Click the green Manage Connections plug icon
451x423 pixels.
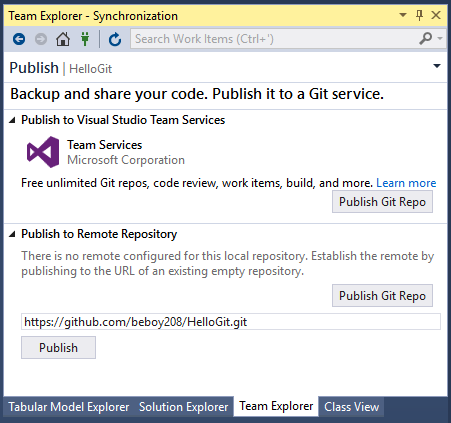coord(85,39)
